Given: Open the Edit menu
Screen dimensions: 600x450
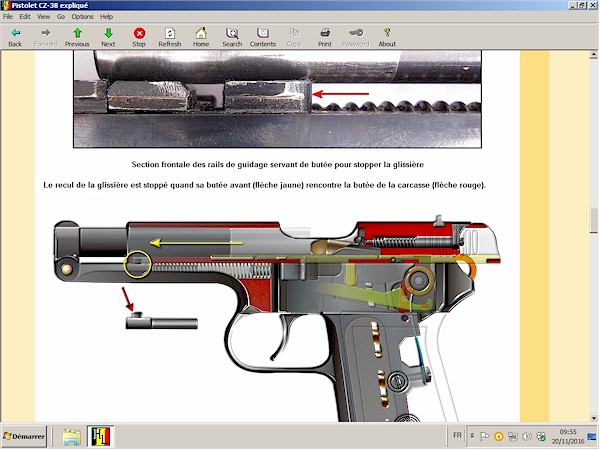Looking at the screenshot, I should click(25, 16).
